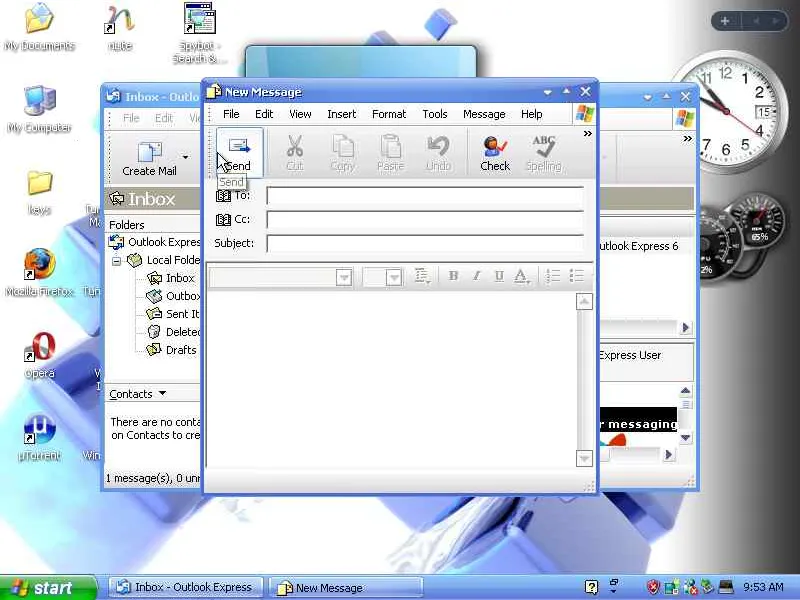Toggle Italic formatting button
The image size is (800, 600).
click(x=476, y=276)
